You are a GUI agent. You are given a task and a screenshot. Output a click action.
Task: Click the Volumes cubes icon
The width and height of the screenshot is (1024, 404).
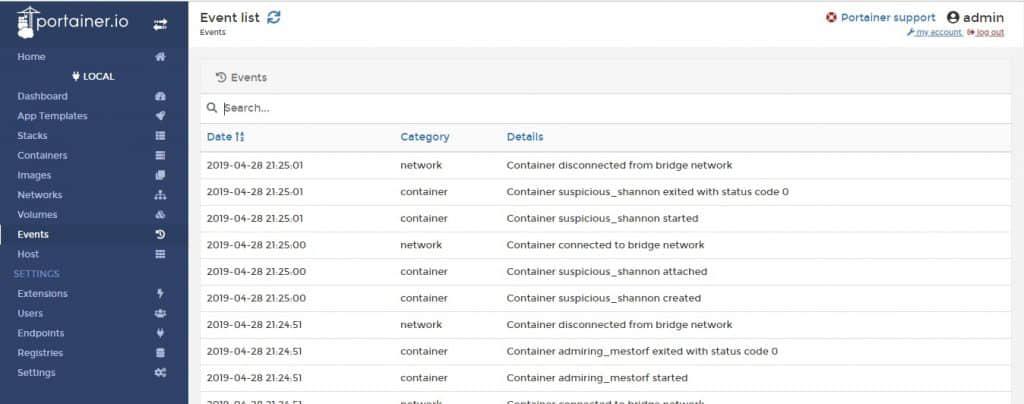160,215
